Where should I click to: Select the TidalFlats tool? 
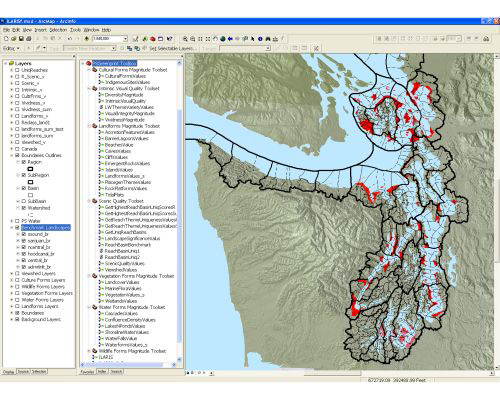pos(114,195)
